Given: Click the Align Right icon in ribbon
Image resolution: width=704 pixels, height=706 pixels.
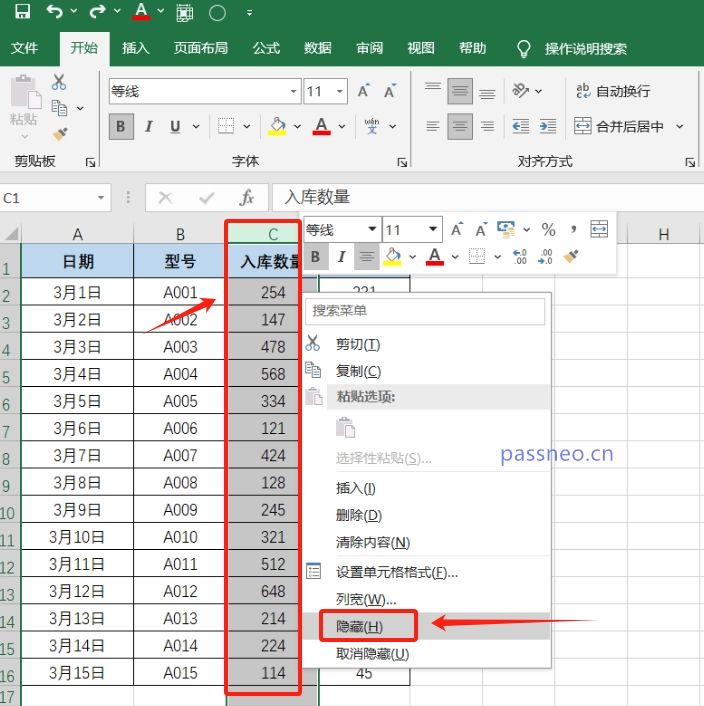Looking at the screenshot, I should click(487, 126).
